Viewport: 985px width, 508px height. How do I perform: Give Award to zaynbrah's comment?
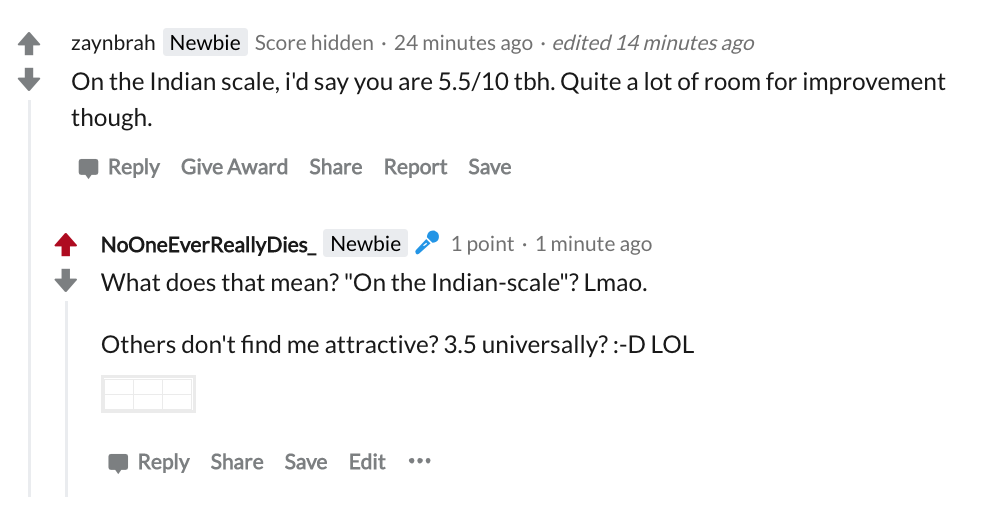tap(234, 167)
